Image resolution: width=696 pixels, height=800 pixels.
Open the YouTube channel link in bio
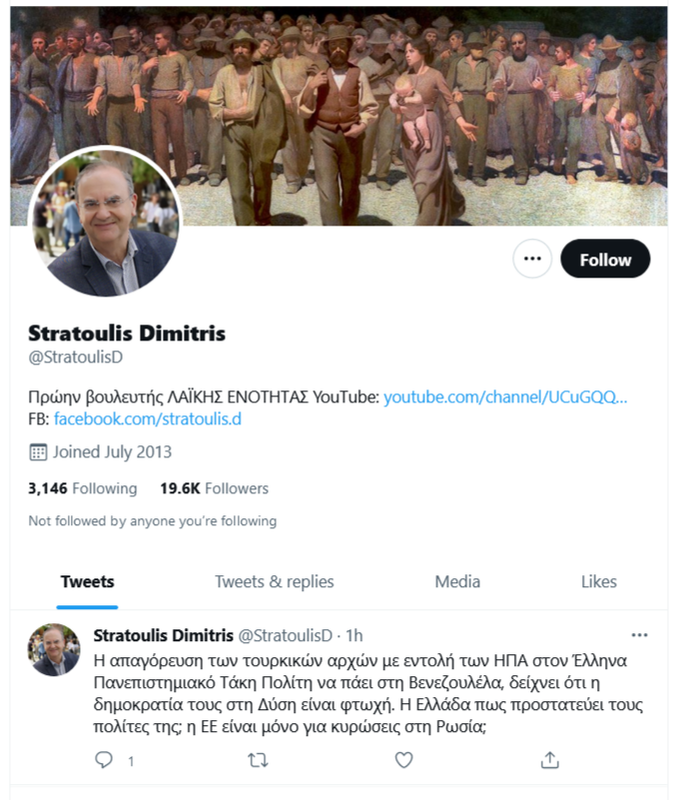tap(505, 397)
